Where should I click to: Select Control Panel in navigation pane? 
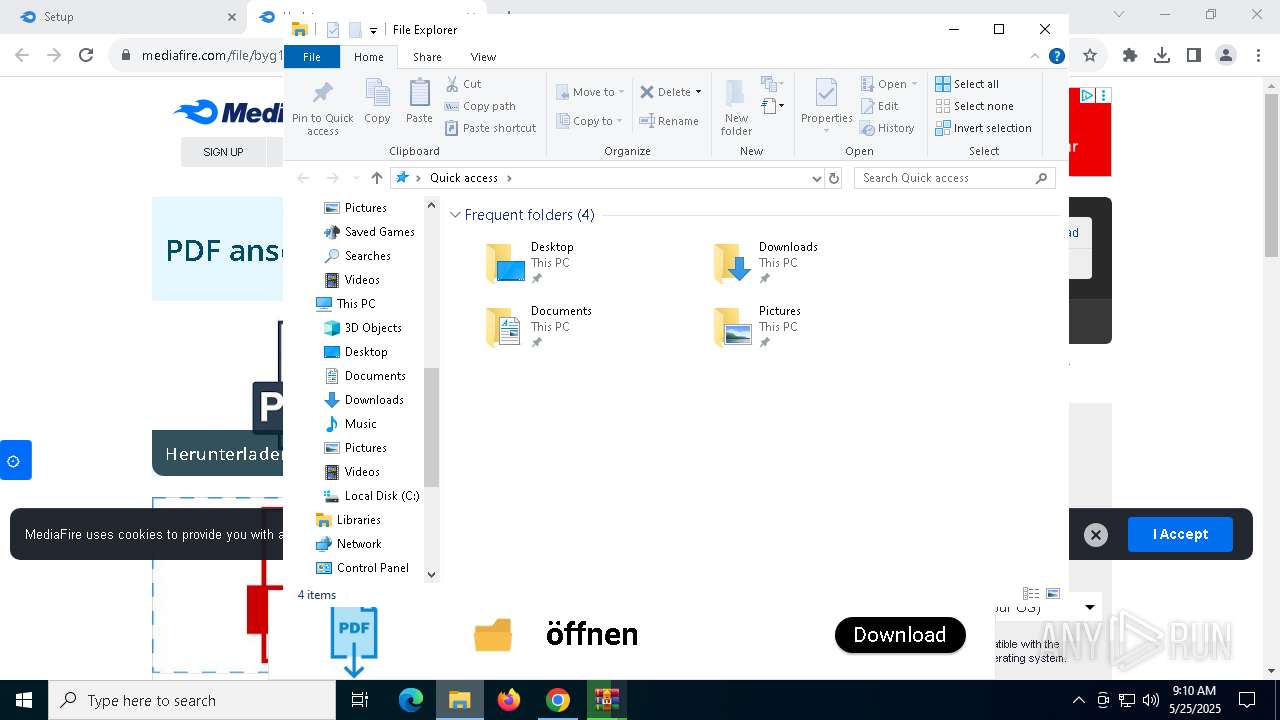pos(362,568)
